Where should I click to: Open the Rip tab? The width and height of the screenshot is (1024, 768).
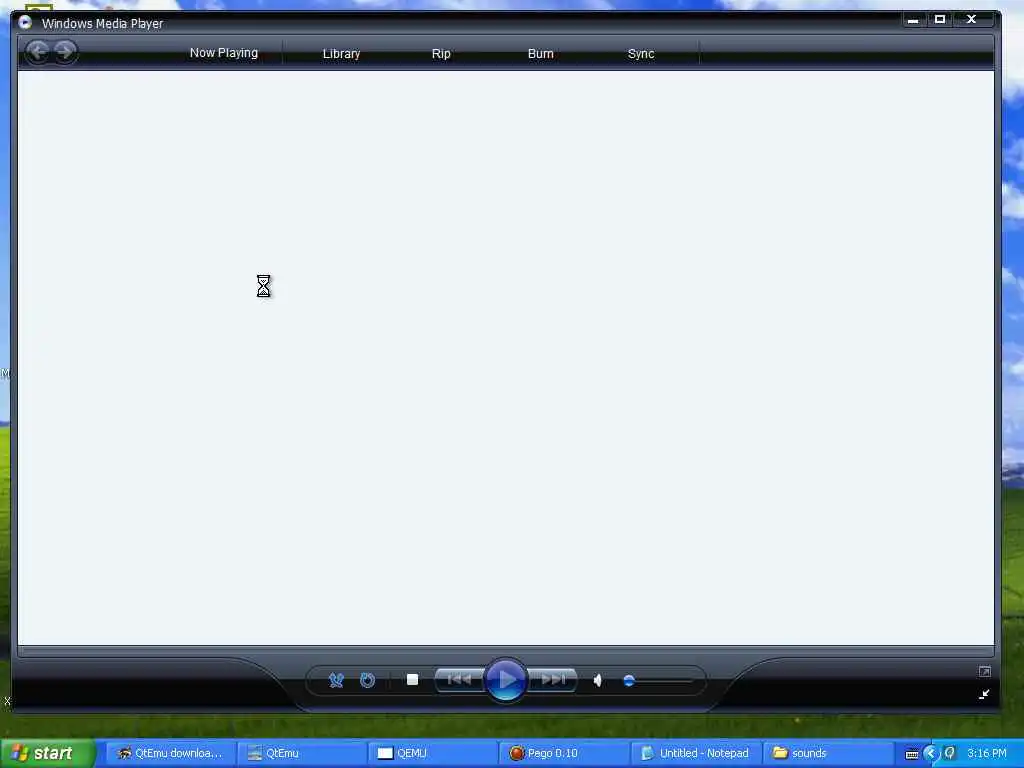pos(441,54)
